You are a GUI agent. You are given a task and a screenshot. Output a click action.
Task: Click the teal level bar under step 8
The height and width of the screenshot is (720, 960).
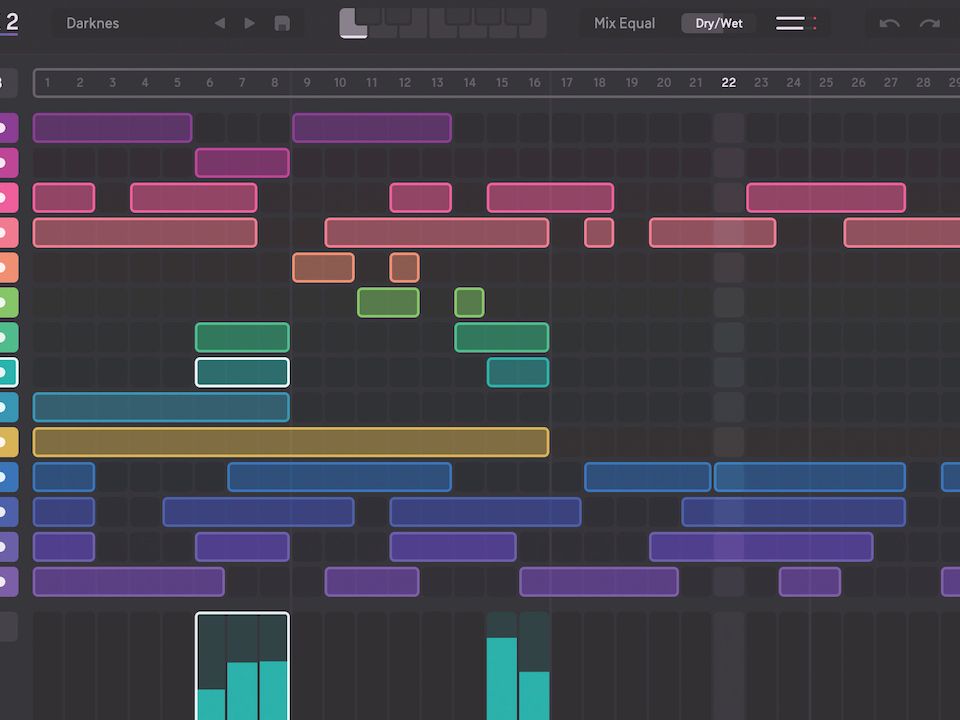click(x=274, y=690)
